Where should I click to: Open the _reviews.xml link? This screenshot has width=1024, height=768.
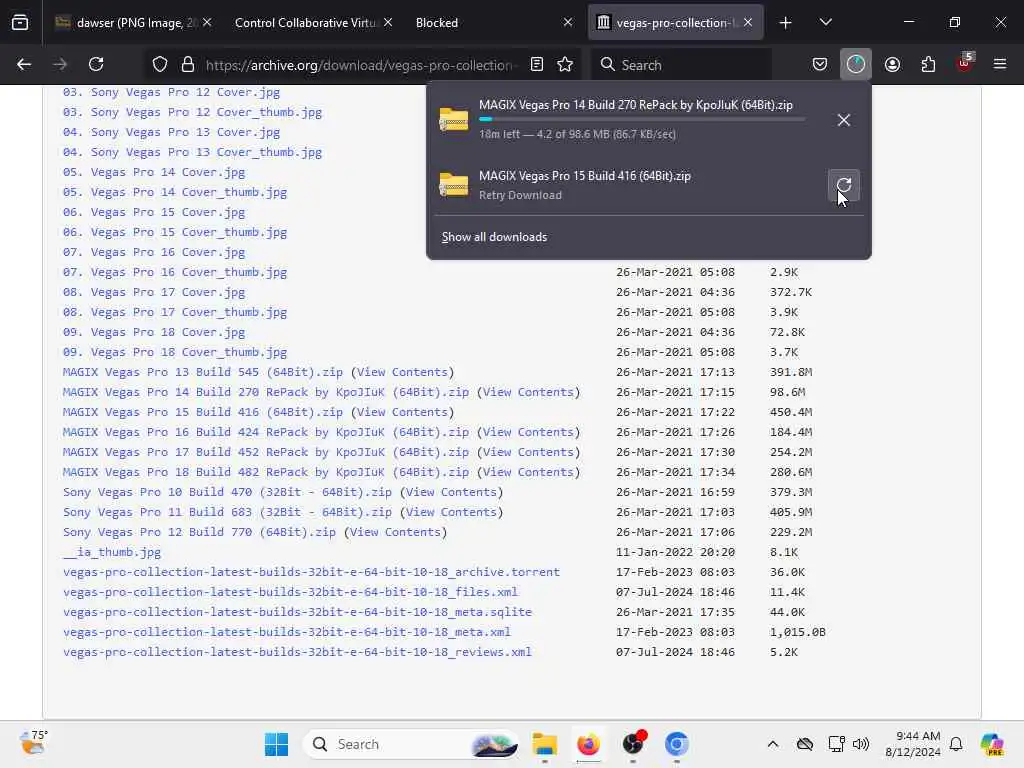coord(297,652)
